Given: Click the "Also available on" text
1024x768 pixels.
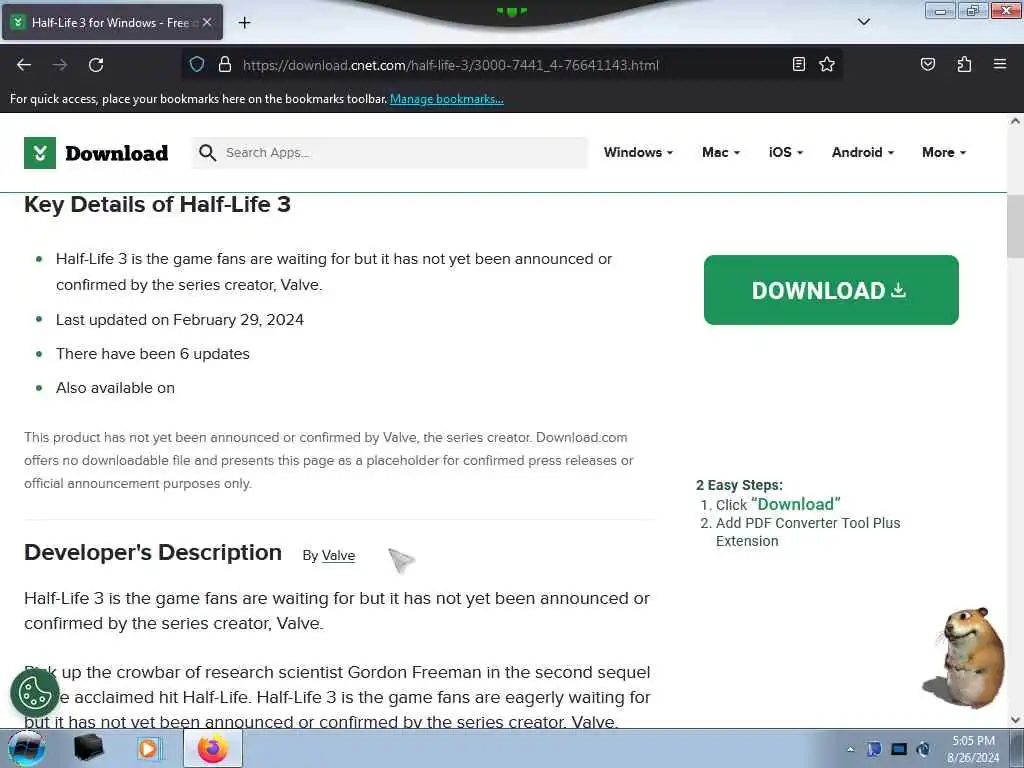Looking at the screenshot, I should coord(116,388).
